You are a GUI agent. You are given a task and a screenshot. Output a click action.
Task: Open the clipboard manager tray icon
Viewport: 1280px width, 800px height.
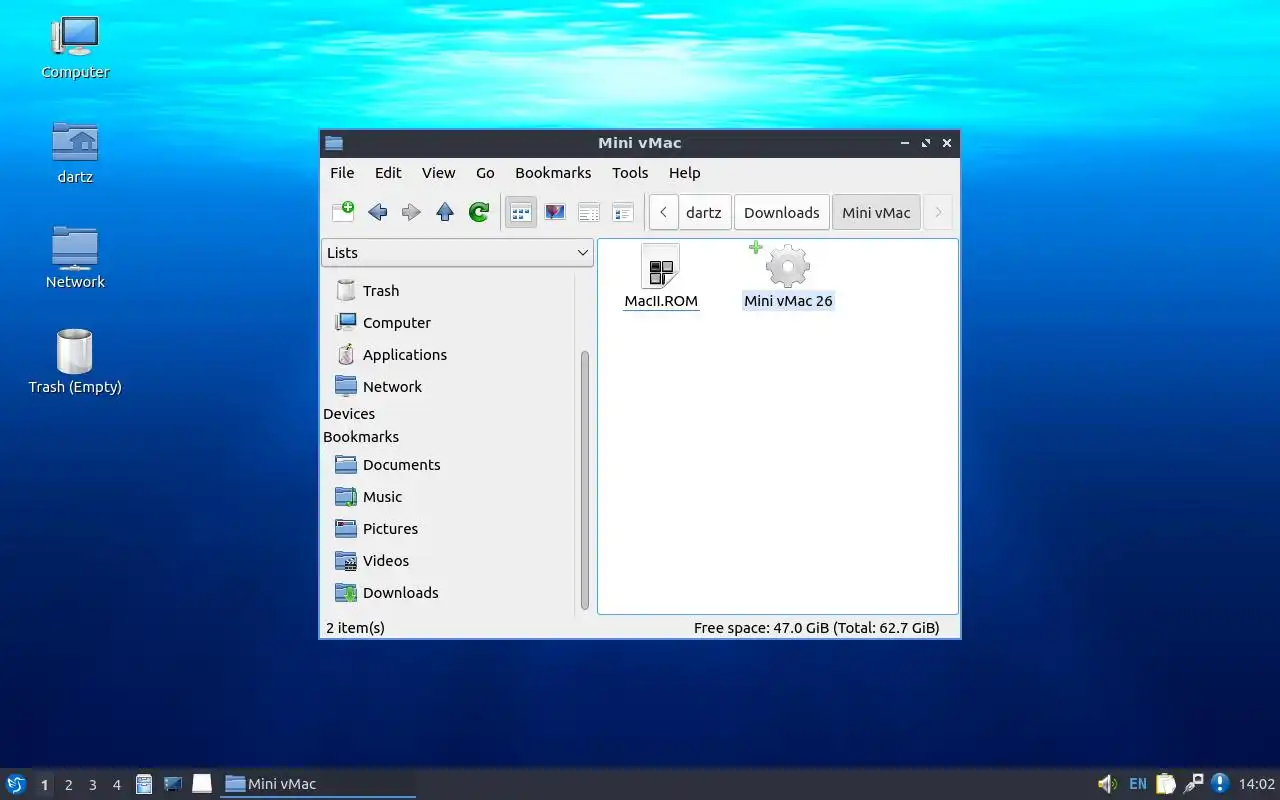point(1166,784)
